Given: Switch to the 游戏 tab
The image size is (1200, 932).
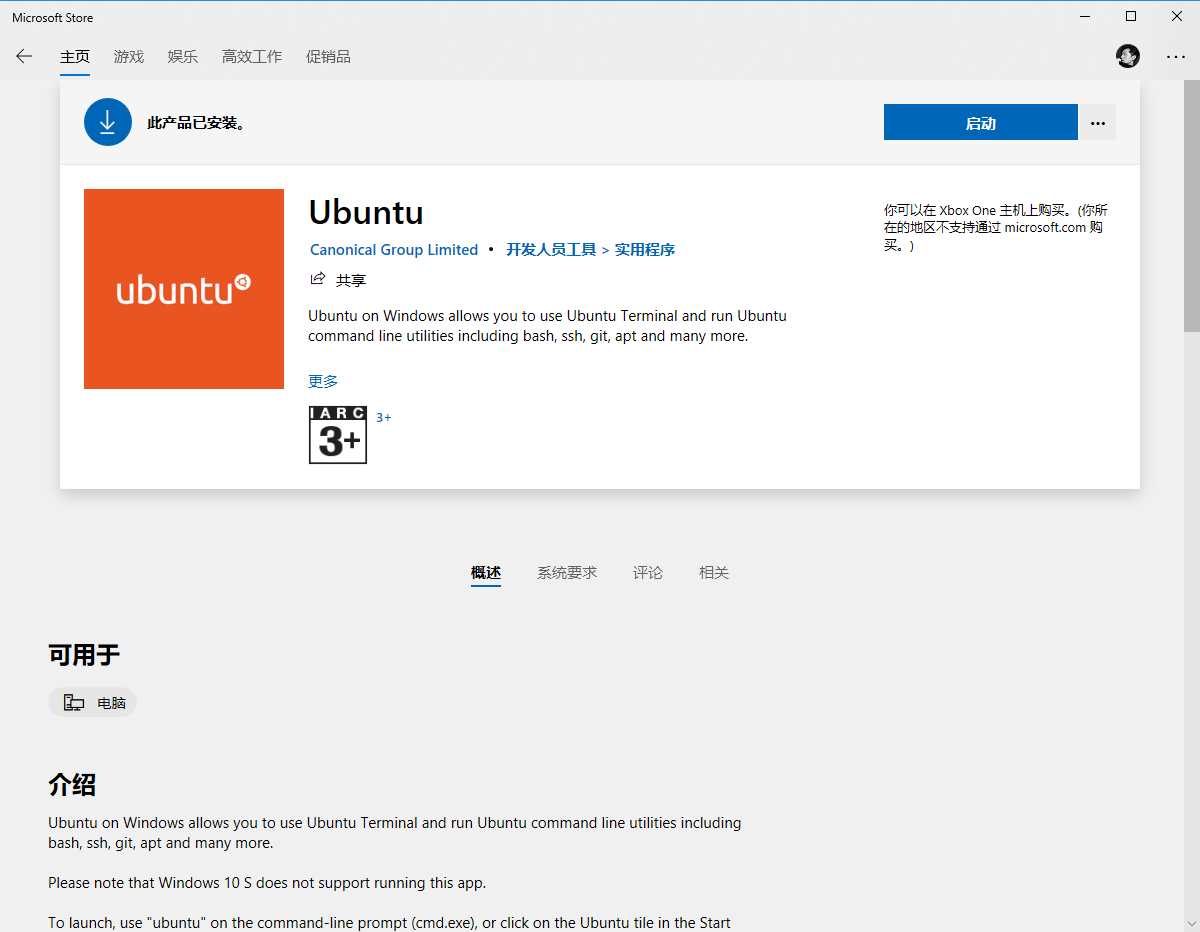Looking at the screenshot, I should (x=129, y=57).
